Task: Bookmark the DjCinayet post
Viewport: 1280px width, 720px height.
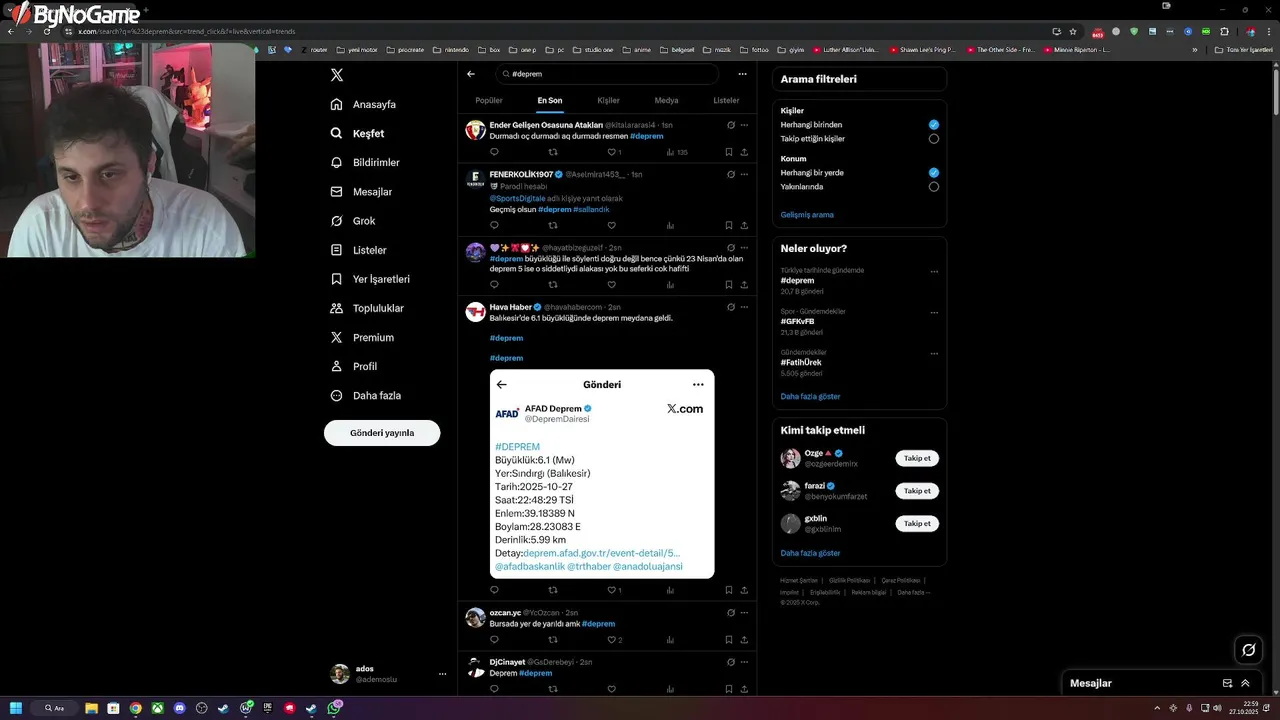Action: (x=728, y=689)
